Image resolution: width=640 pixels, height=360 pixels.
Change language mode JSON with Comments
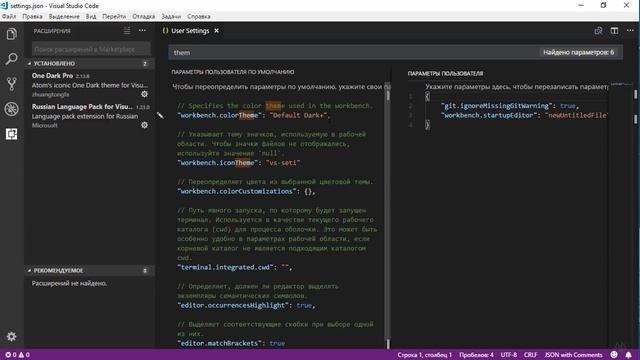point(573,355)
